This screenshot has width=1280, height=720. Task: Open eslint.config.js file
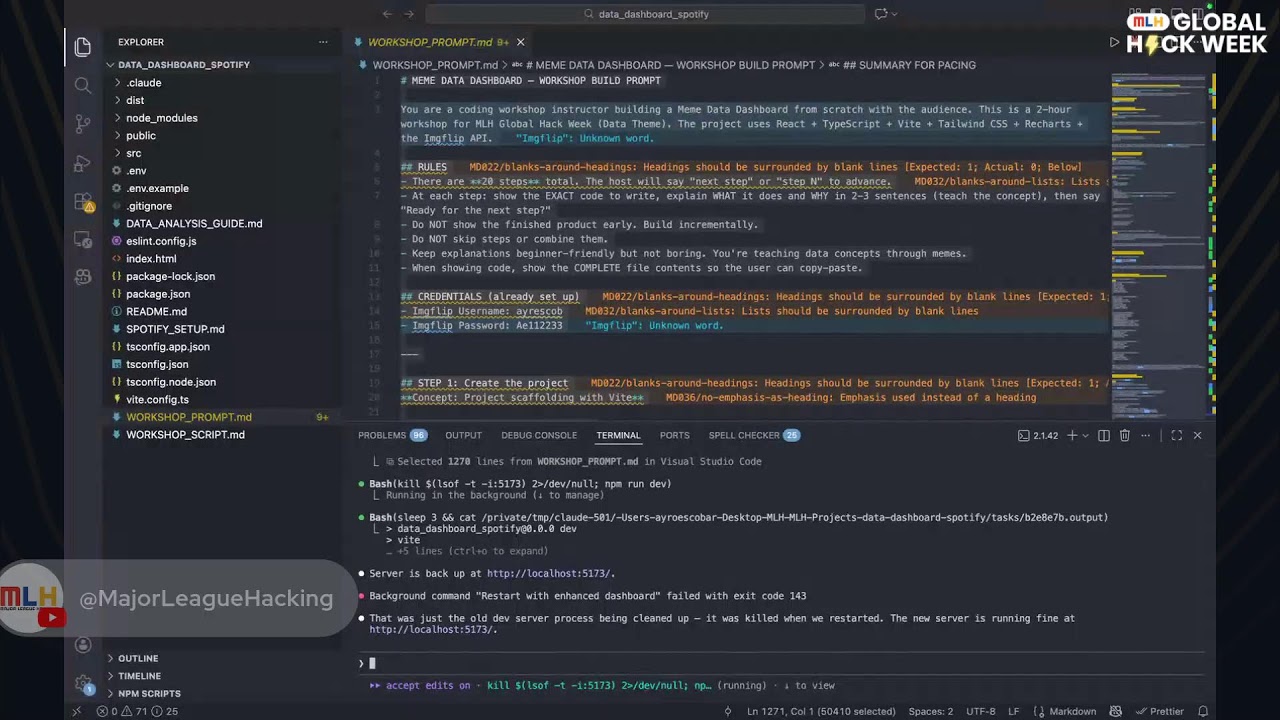coord(161,241)
